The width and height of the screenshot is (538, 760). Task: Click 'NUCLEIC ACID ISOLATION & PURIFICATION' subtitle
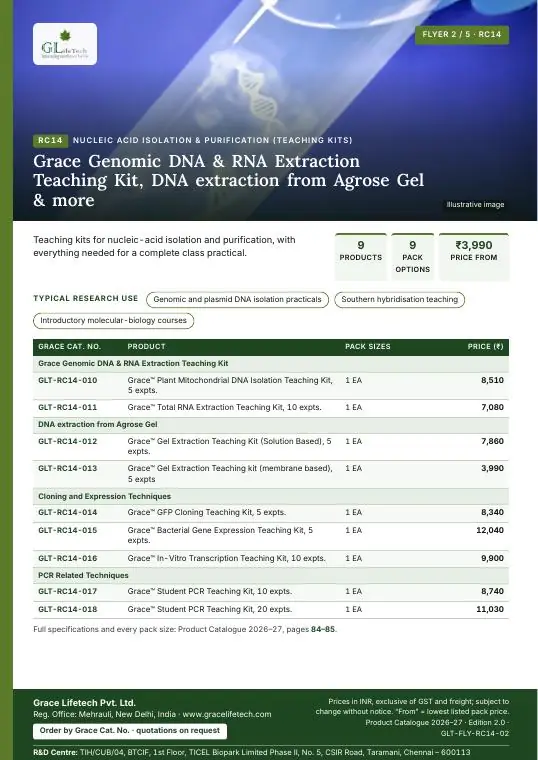point(212,141)
